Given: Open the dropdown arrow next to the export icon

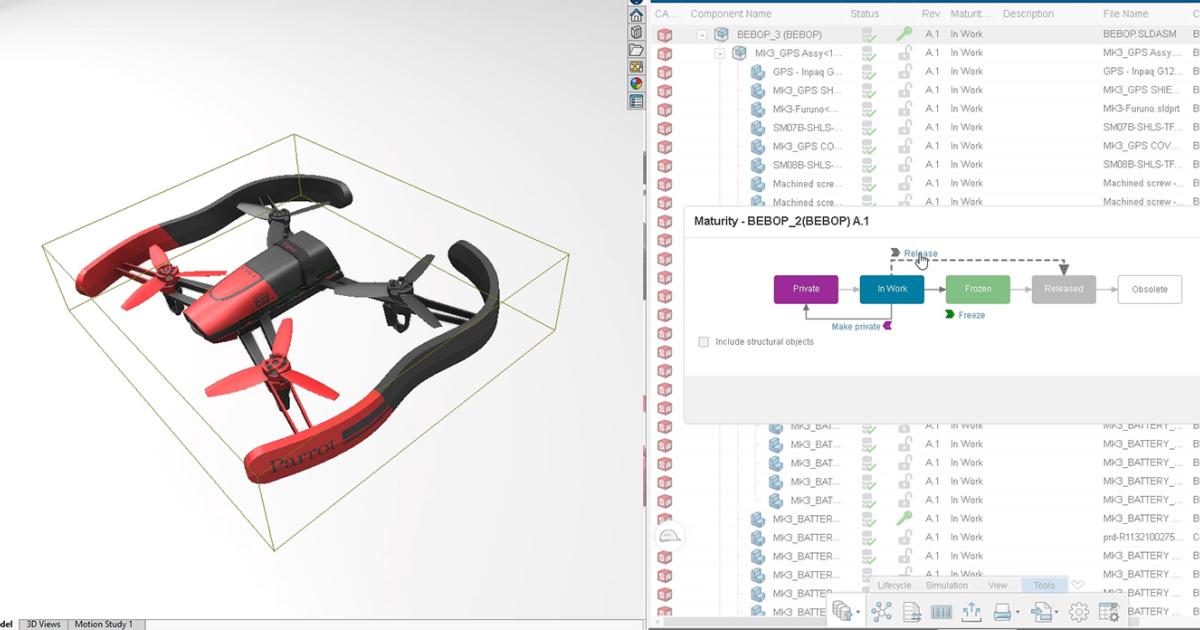Looking at the screenshot, I should coord(1055,612).
